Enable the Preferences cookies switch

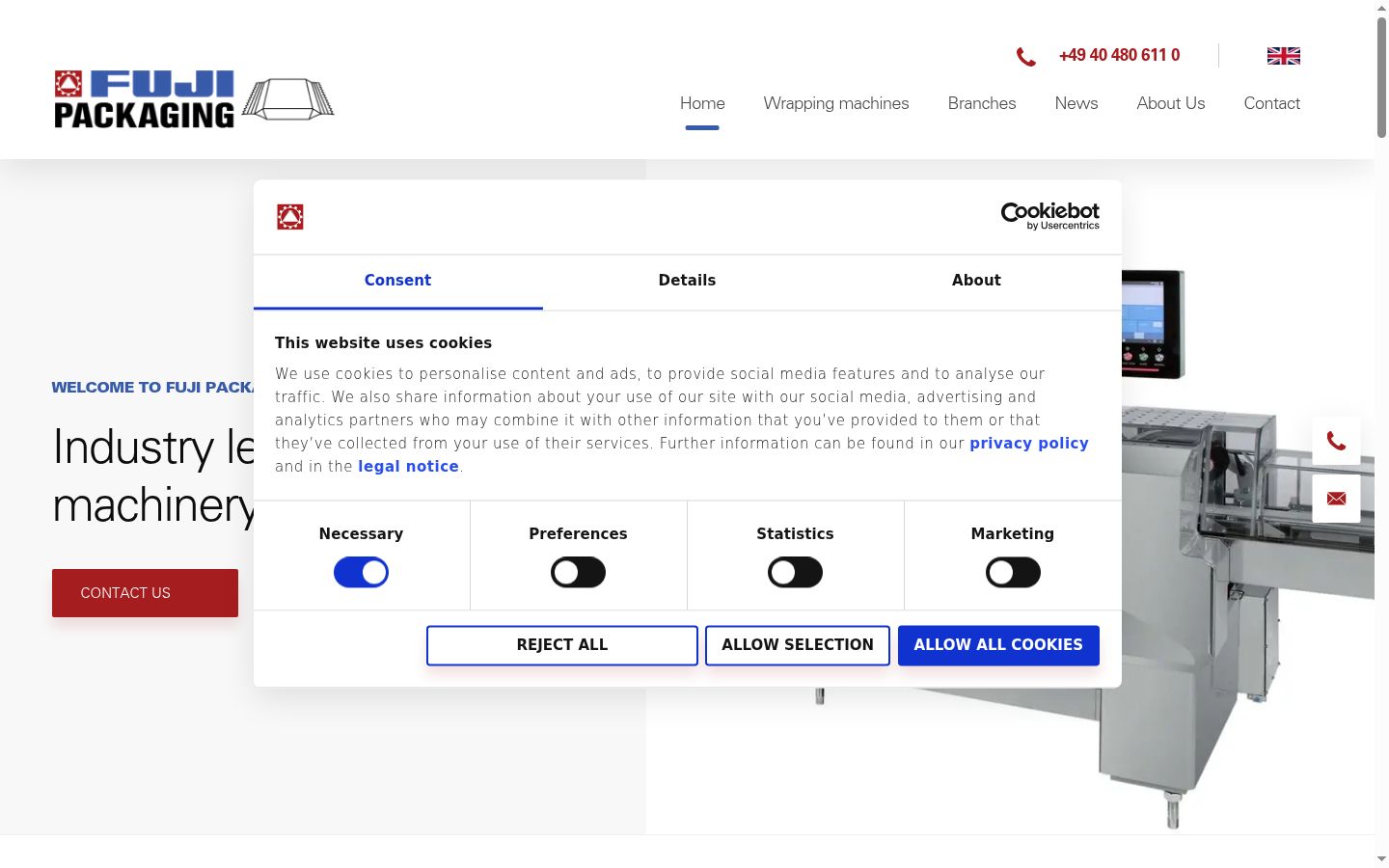(578, 573)
